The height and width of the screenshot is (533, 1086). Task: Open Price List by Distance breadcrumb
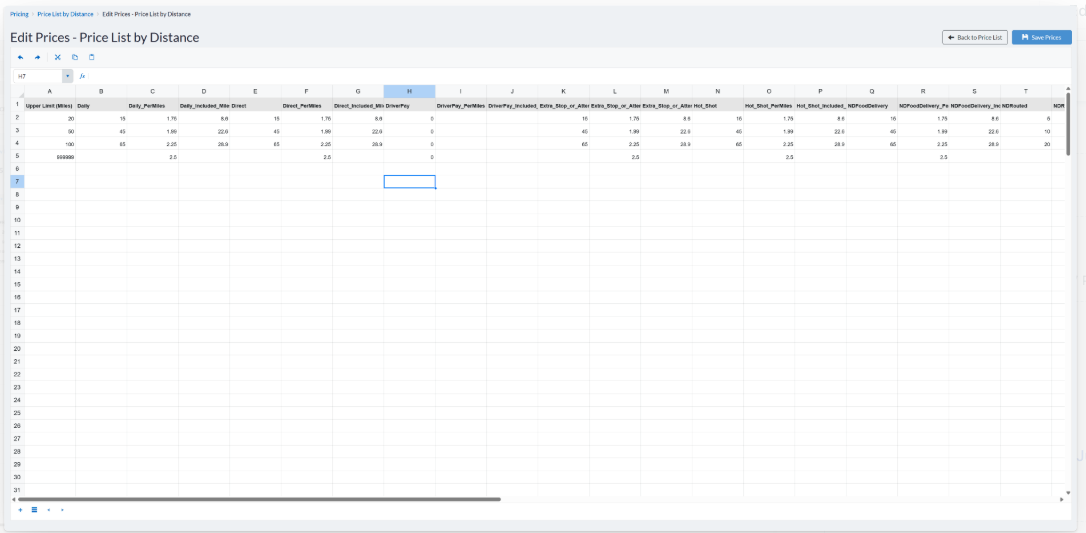(x=65, y=14)
